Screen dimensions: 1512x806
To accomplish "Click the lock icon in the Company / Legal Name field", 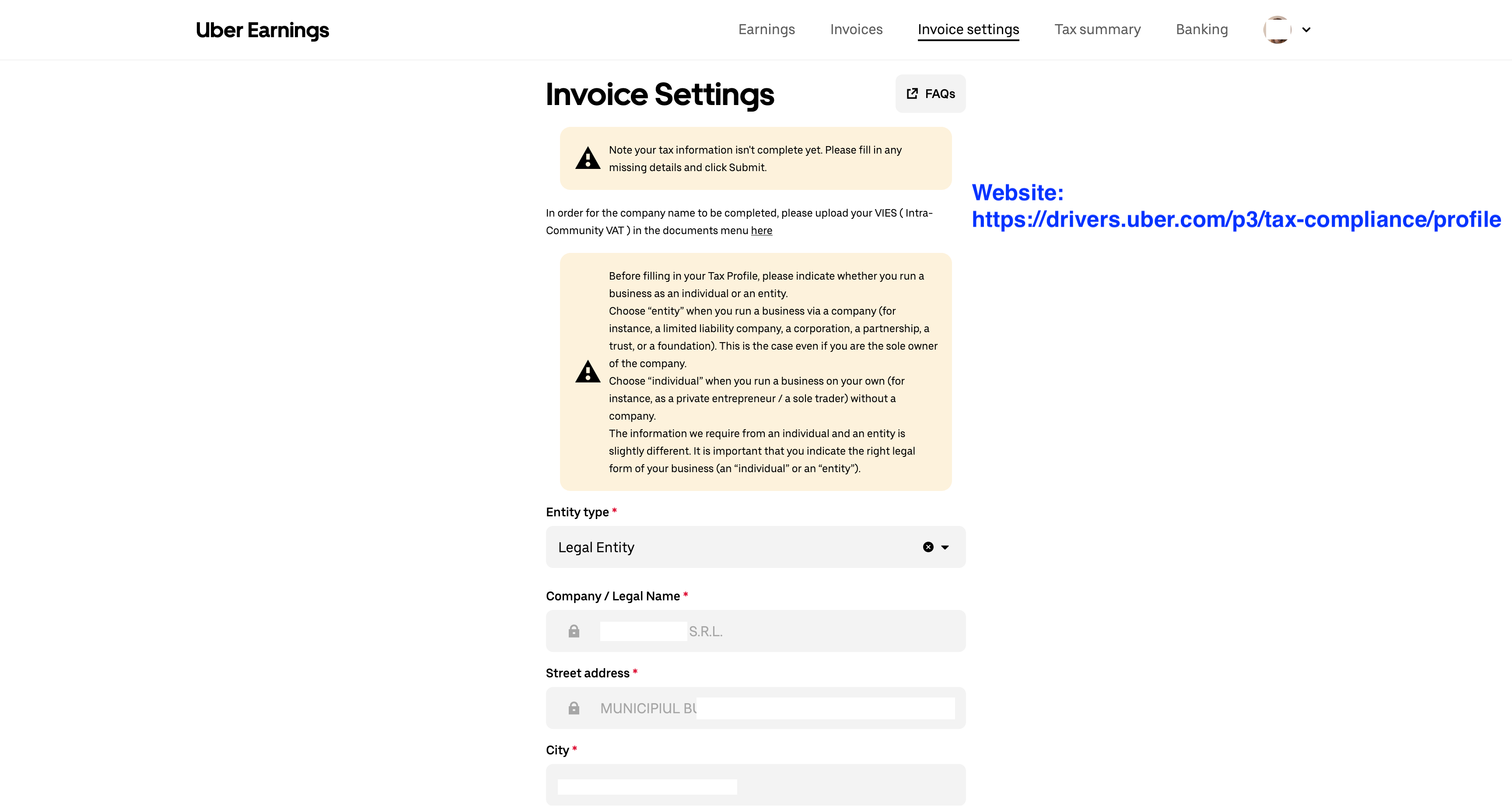I will pyautogui.click(x=574, y=631).
